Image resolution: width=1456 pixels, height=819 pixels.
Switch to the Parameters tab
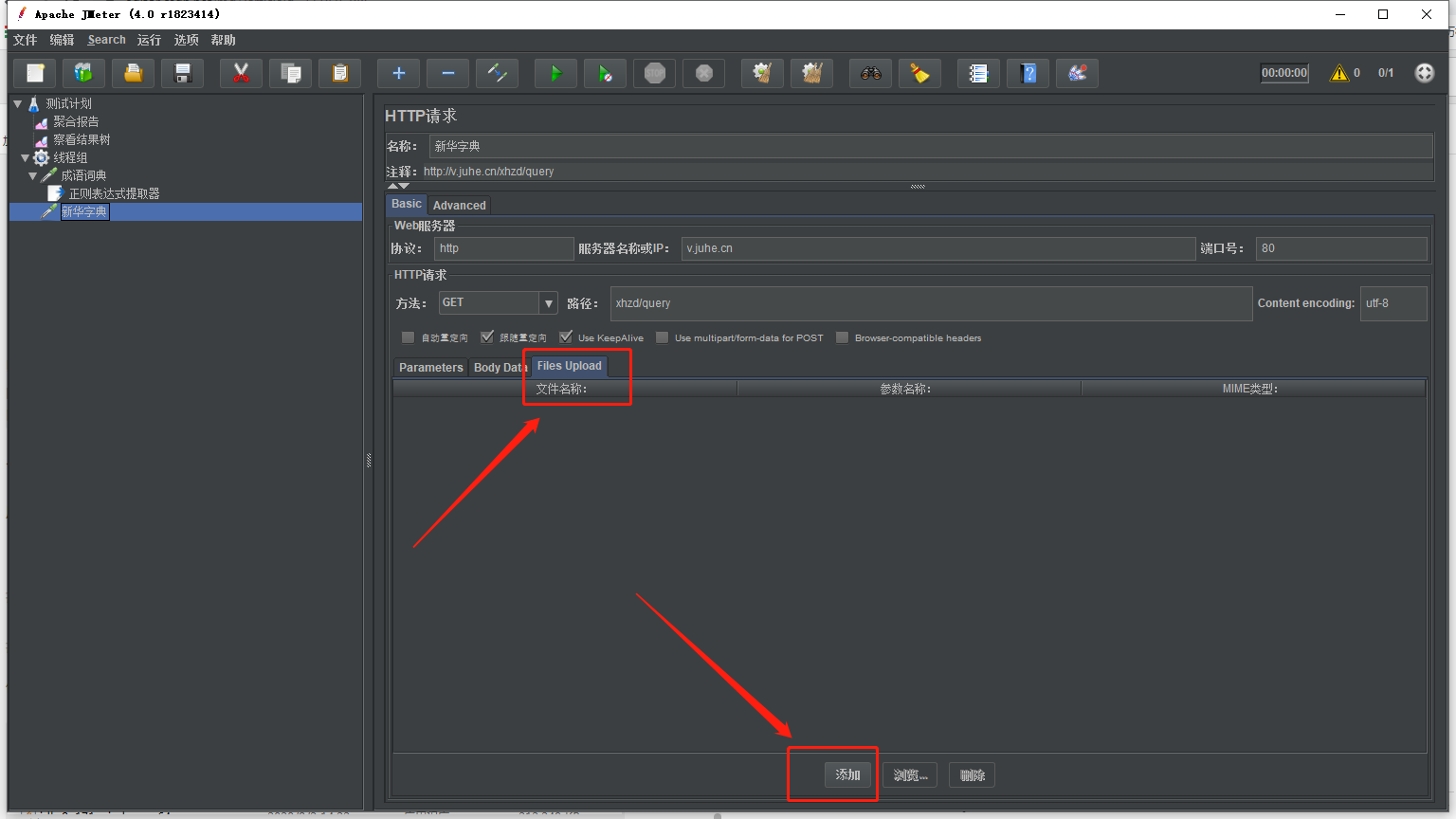pos(430,367)
